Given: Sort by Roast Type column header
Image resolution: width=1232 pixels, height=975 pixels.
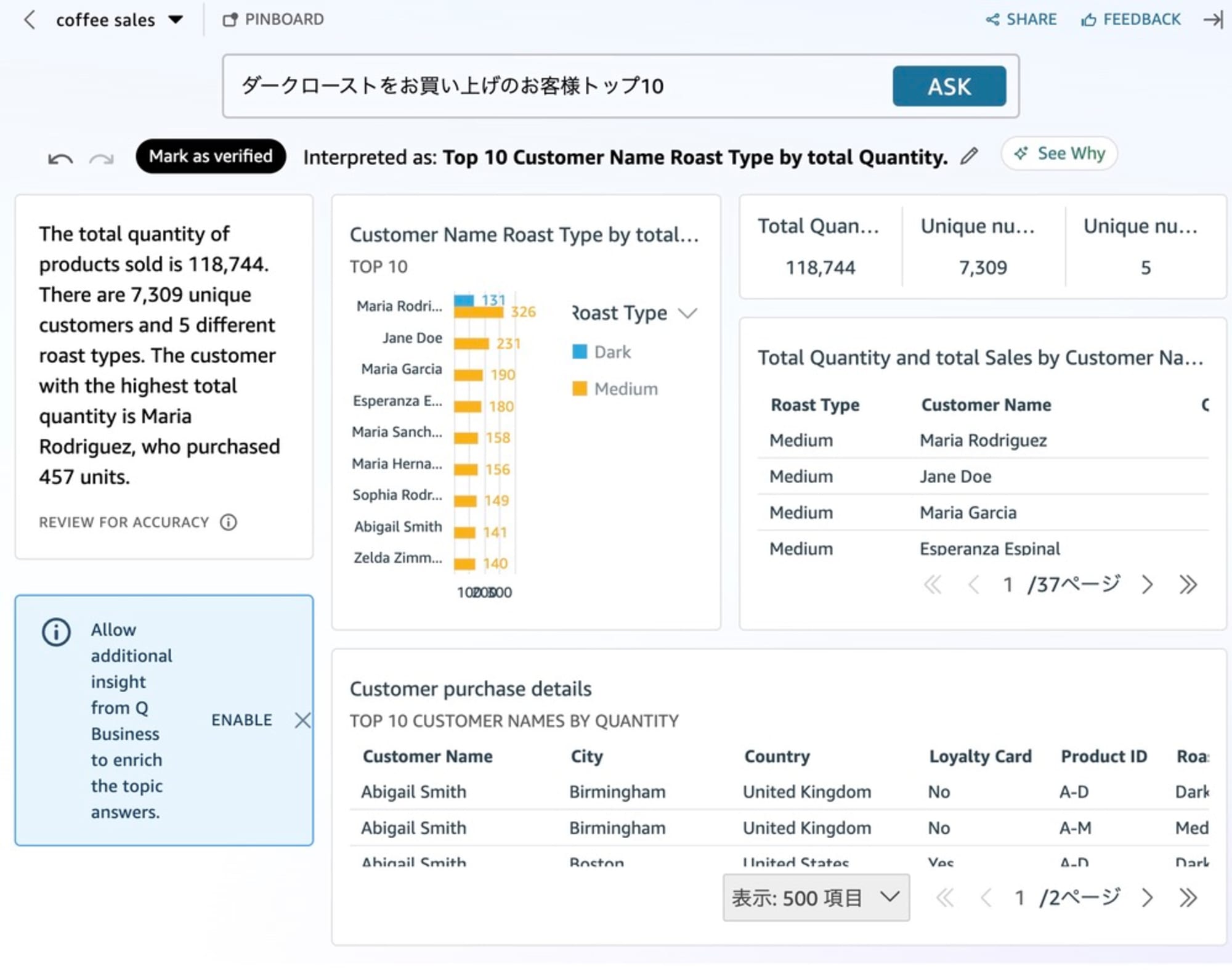Looking at the screenshot, I should click(x=815, y=405).
